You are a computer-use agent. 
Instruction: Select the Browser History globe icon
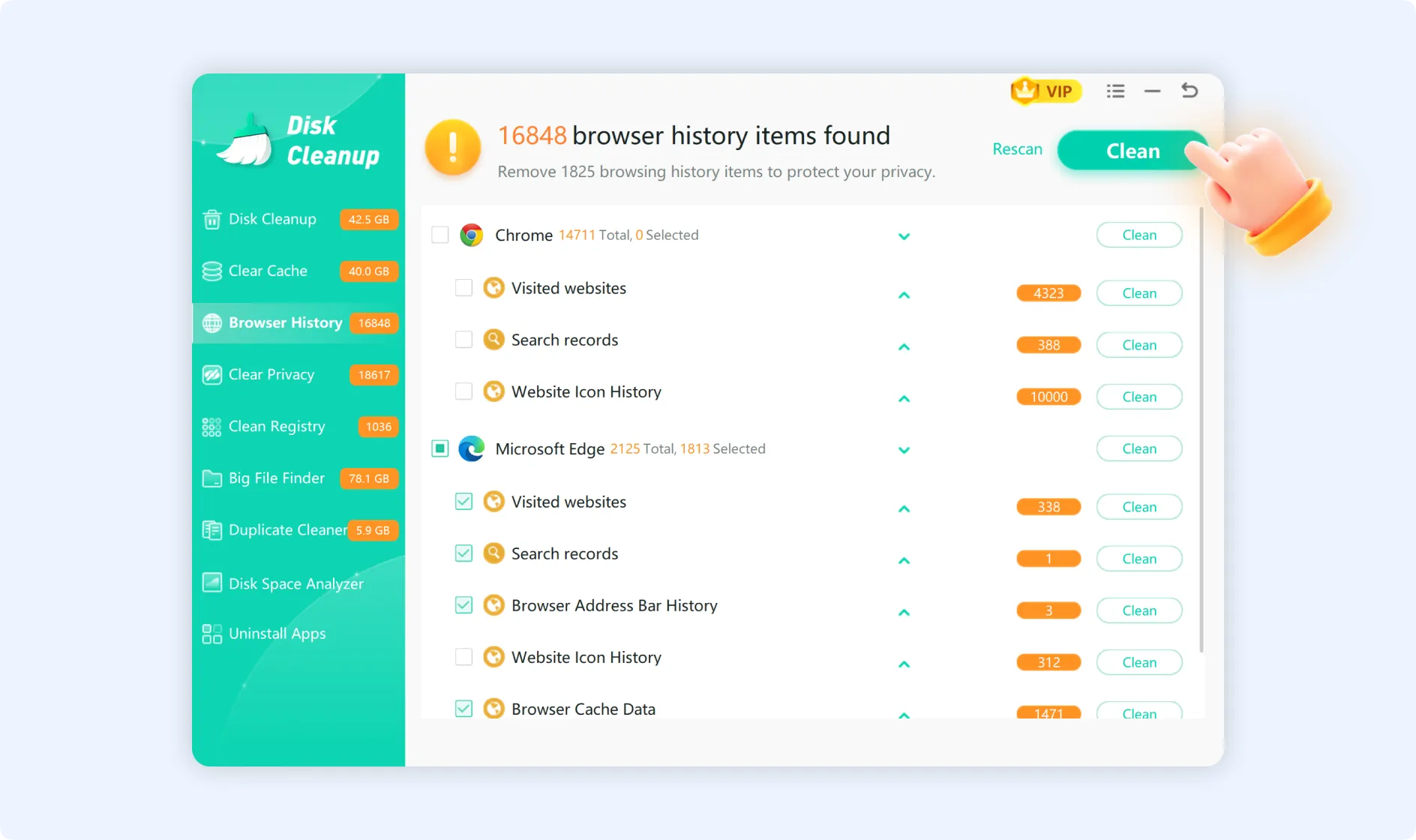tap(211, 322)
